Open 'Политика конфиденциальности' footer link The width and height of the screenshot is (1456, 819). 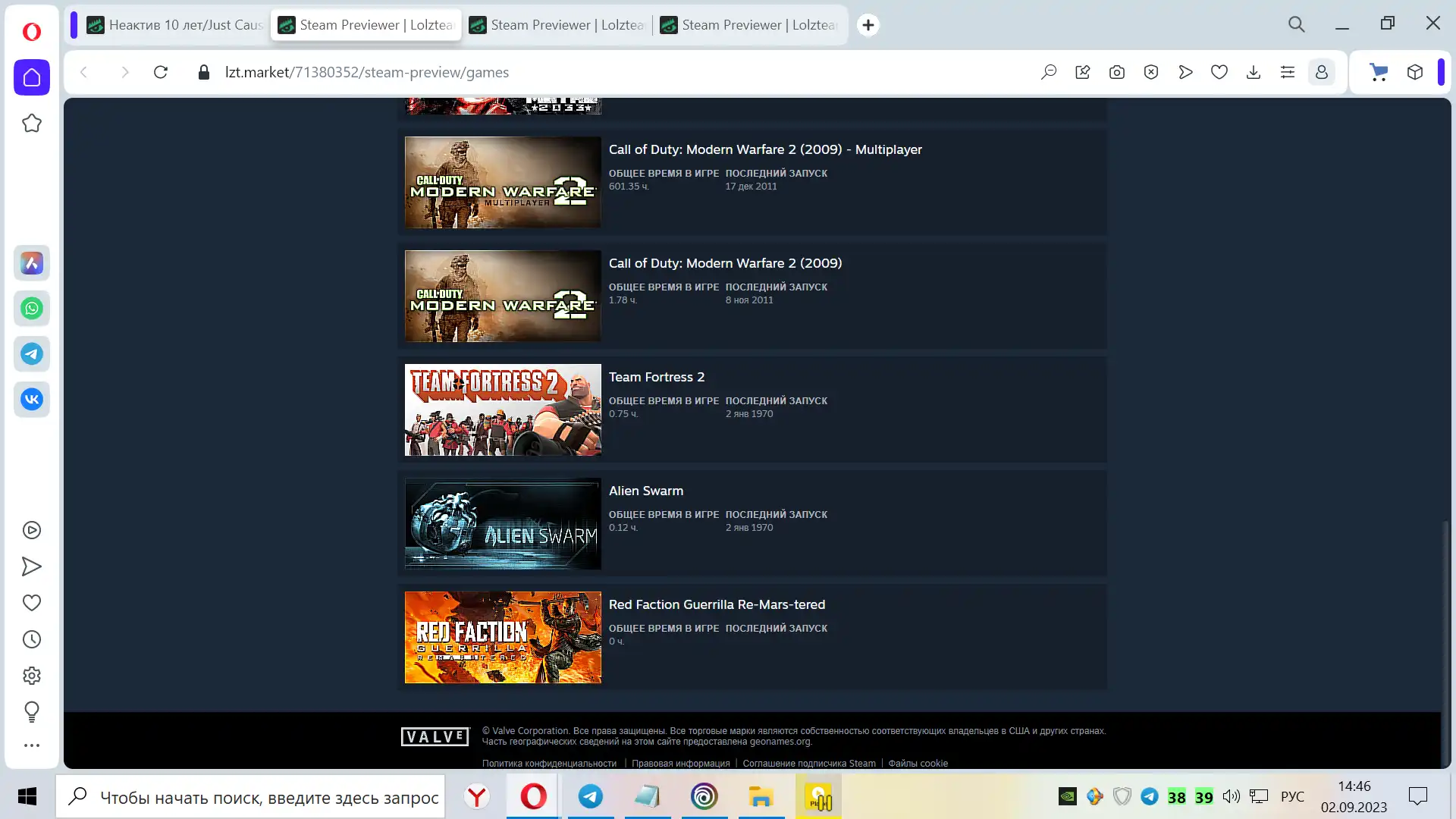tap(549, 764)
